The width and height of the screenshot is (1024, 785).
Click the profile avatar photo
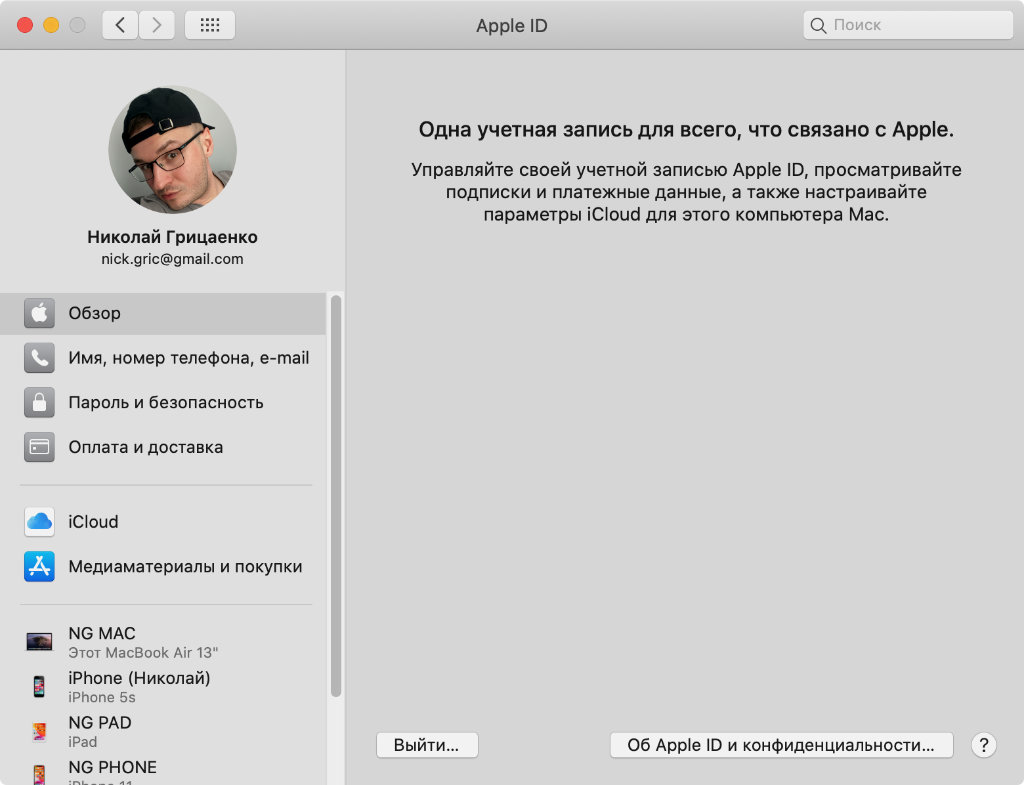tap(172, 149)
